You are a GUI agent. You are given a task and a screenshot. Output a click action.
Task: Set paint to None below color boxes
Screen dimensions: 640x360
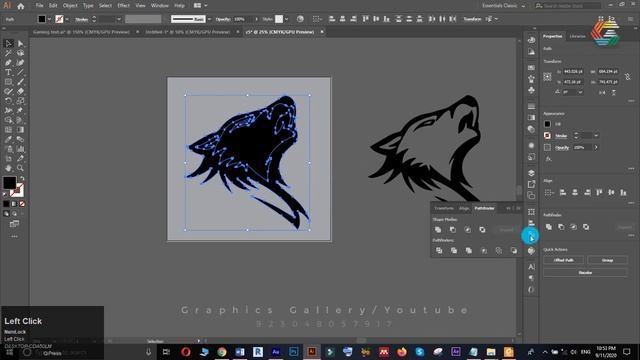tap(22, 204)
